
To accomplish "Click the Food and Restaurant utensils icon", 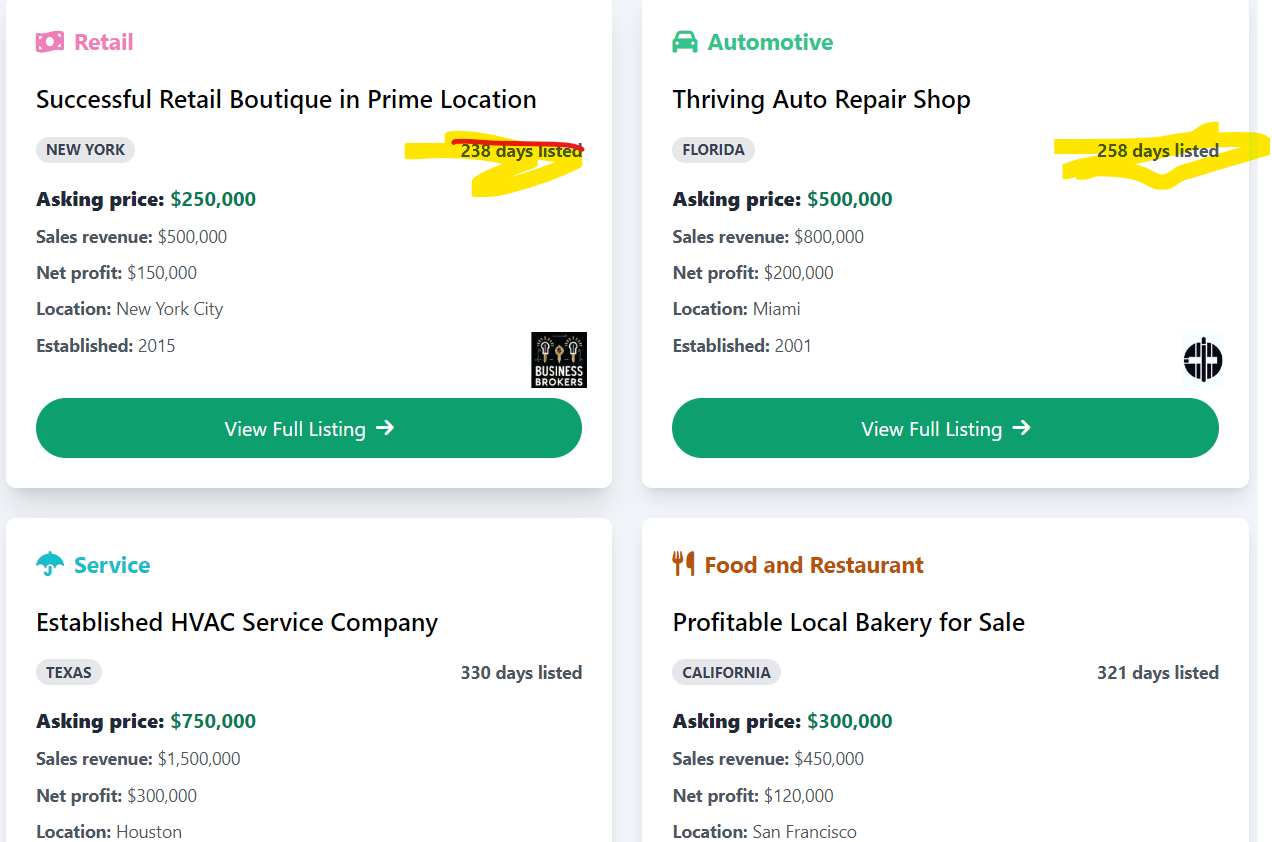I will (684, 564).
